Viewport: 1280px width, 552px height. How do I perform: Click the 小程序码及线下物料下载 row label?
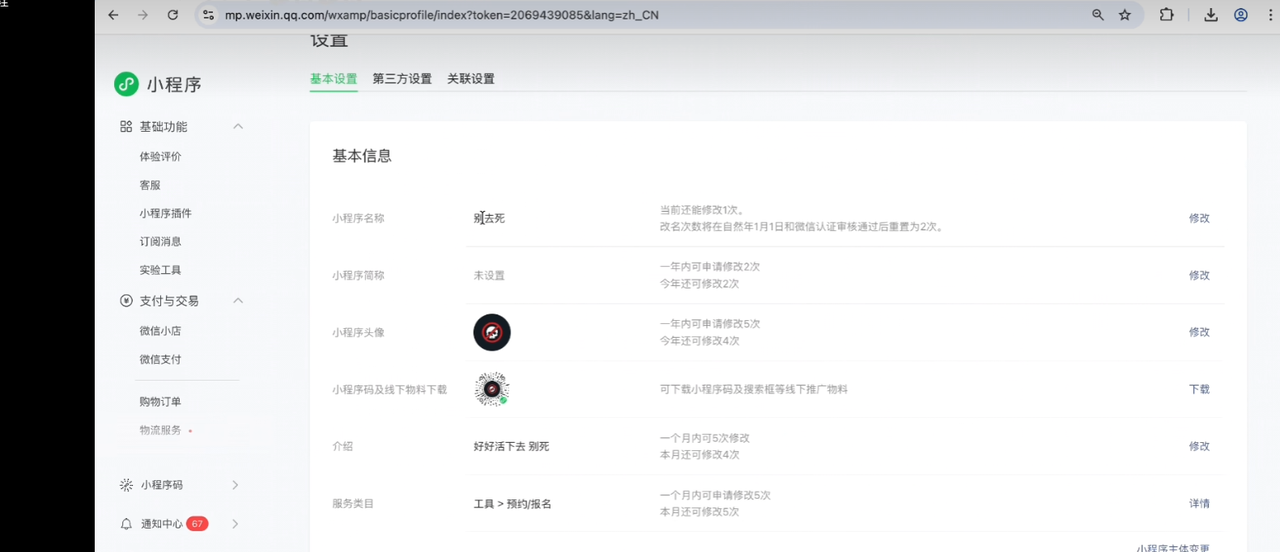(x=390, y=389)
